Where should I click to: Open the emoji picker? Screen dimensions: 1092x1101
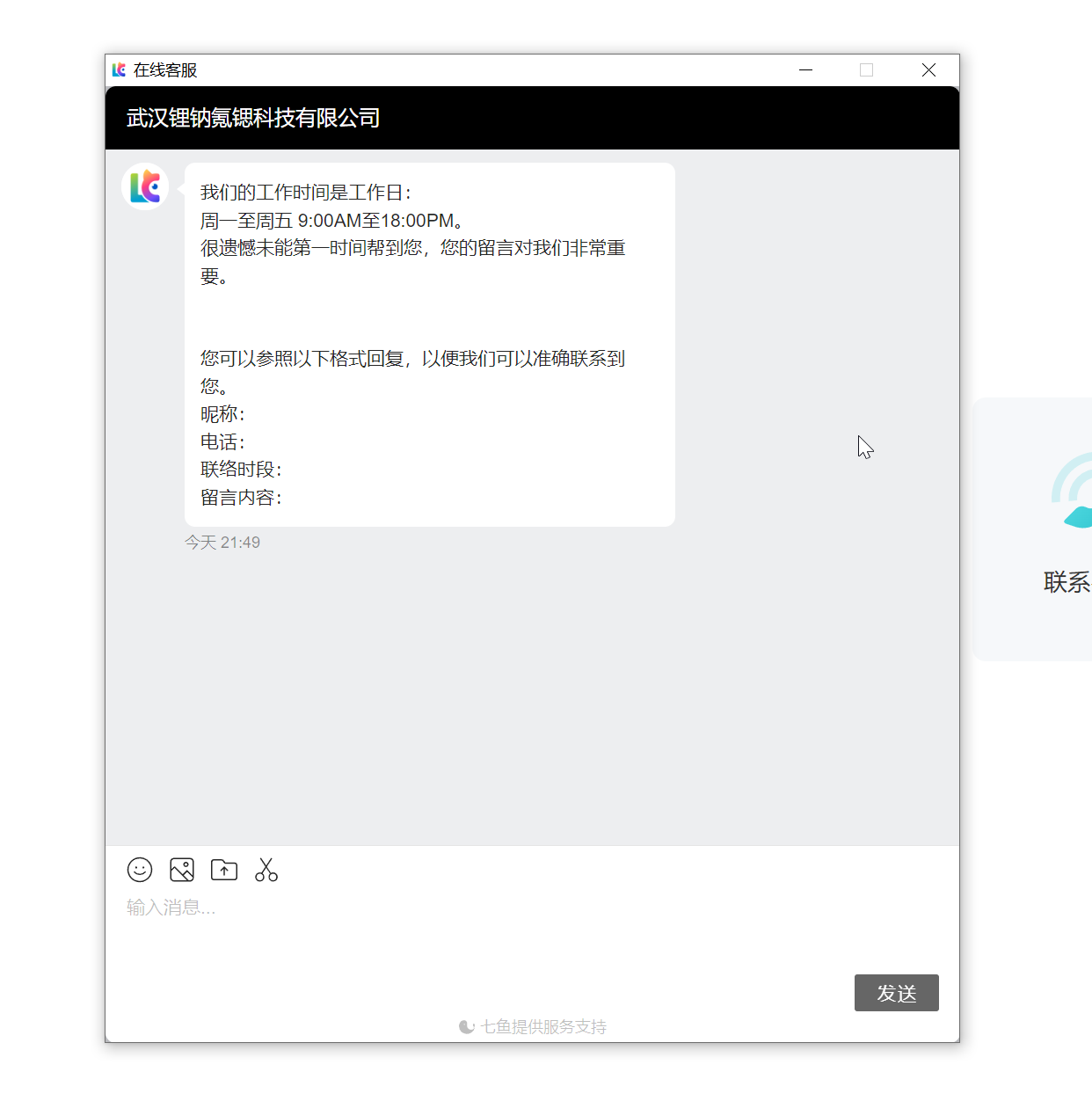click(x=140, y=870)
